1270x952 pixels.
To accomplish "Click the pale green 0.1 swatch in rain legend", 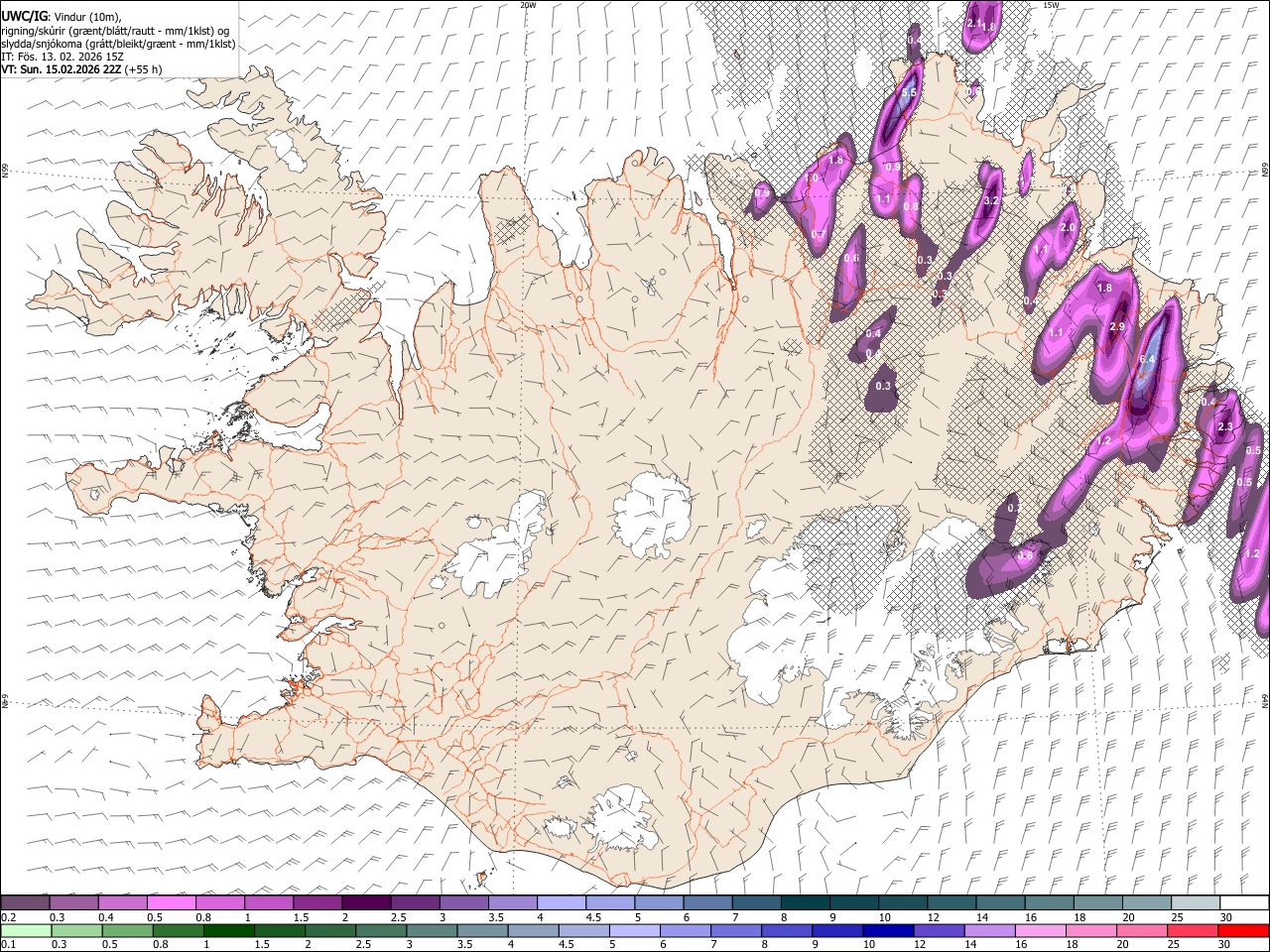I will [x=26, y=930].
